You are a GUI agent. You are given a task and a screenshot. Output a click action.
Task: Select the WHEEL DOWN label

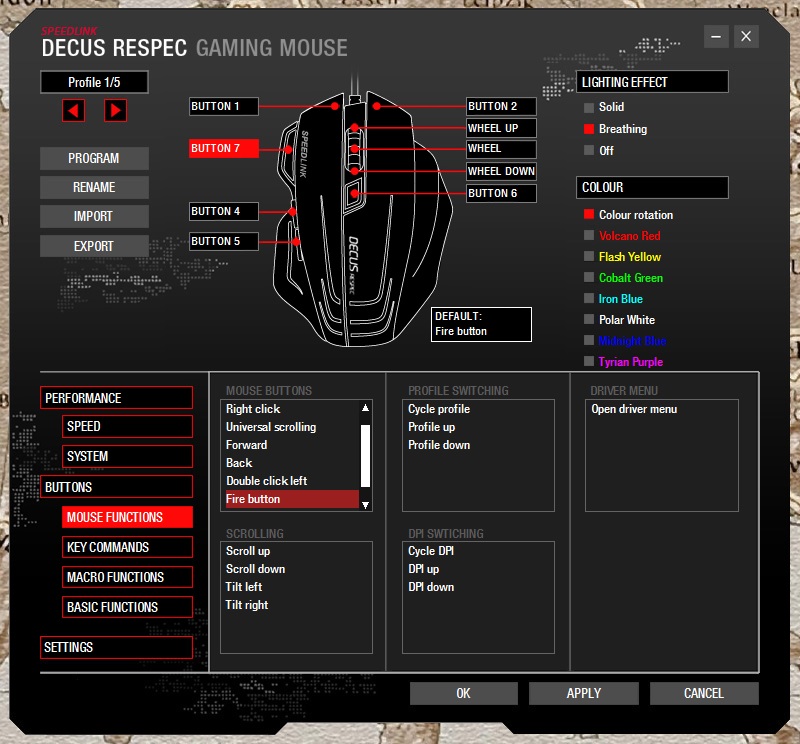coord(501,171)
